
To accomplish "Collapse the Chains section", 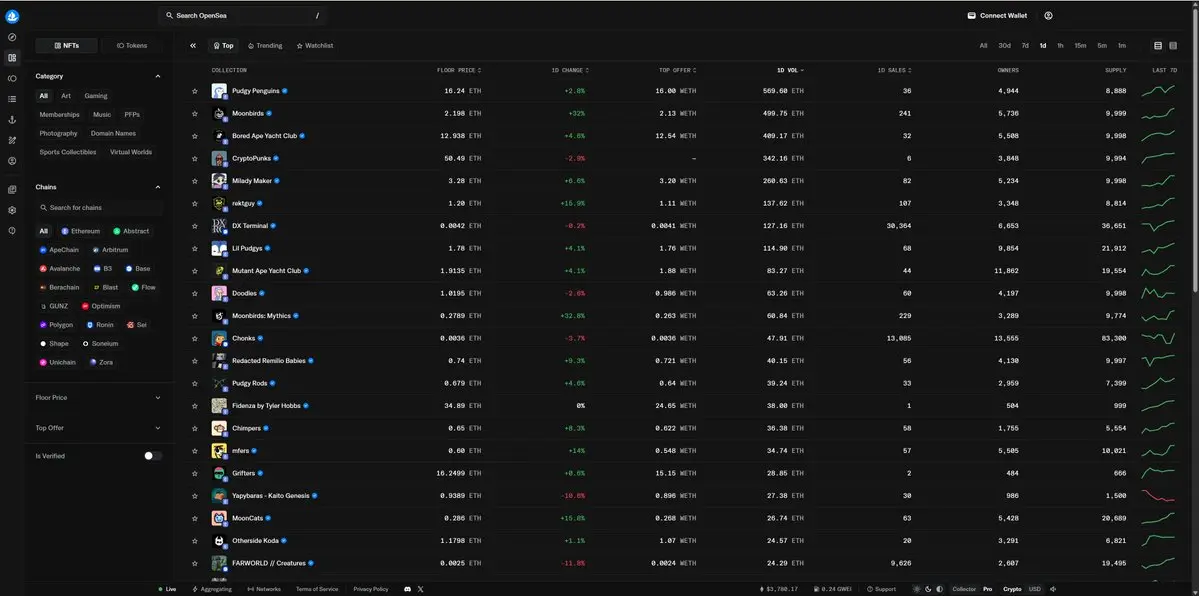I will pyautogui.click(x=158, y=187).
